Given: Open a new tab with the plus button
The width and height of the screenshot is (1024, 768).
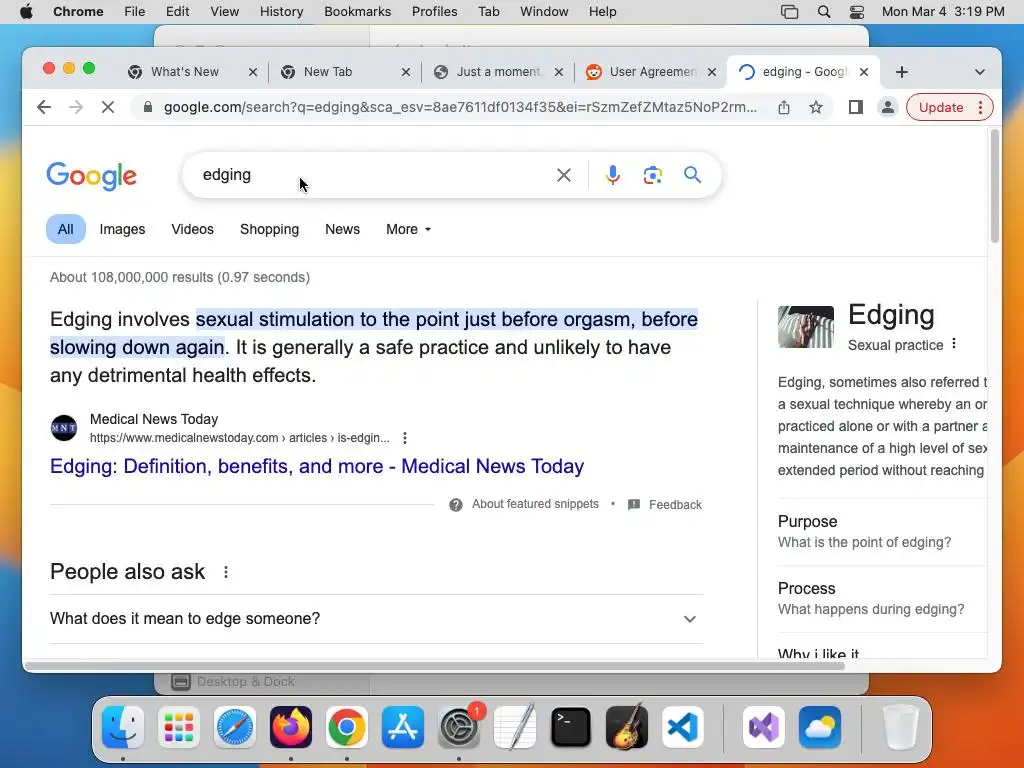Looking at the screenshot, I should click(x=902, y=72).
